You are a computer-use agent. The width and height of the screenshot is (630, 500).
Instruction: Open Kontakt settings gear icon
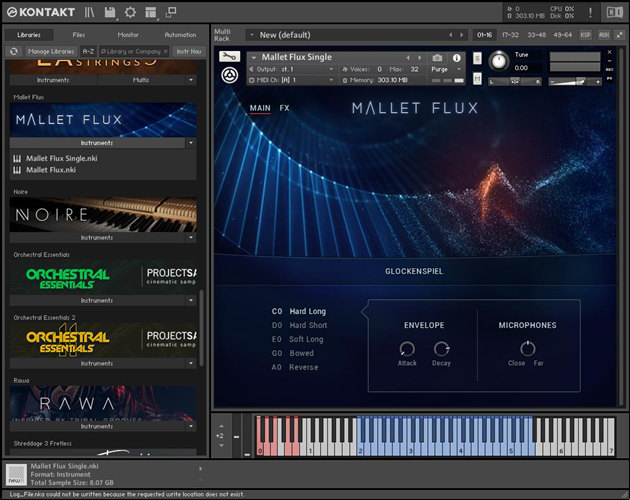(x=129, y=12)
